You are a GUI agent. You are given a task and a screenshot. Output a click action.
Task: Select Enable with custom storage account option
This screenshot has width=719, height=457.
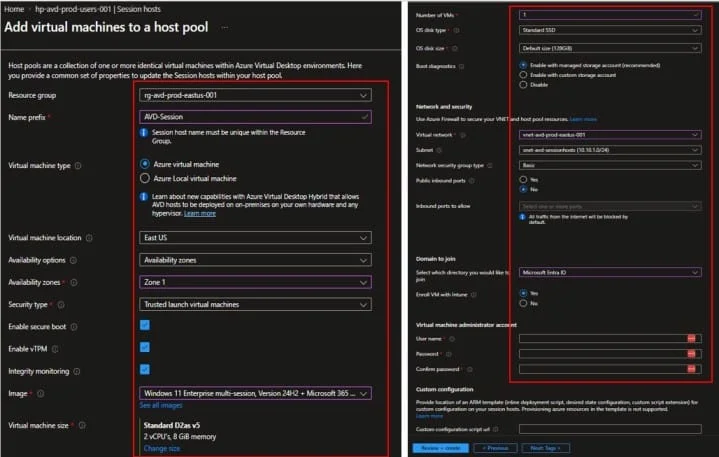pyautogui.click(x=523, y=75)
